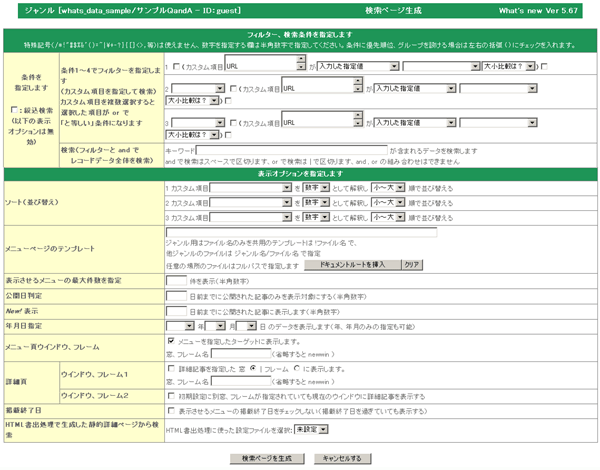This screenshot has width=600, height=470.
Task: Check the closing parenthesis checkbox in condition 2
Action: click(228, 101)
